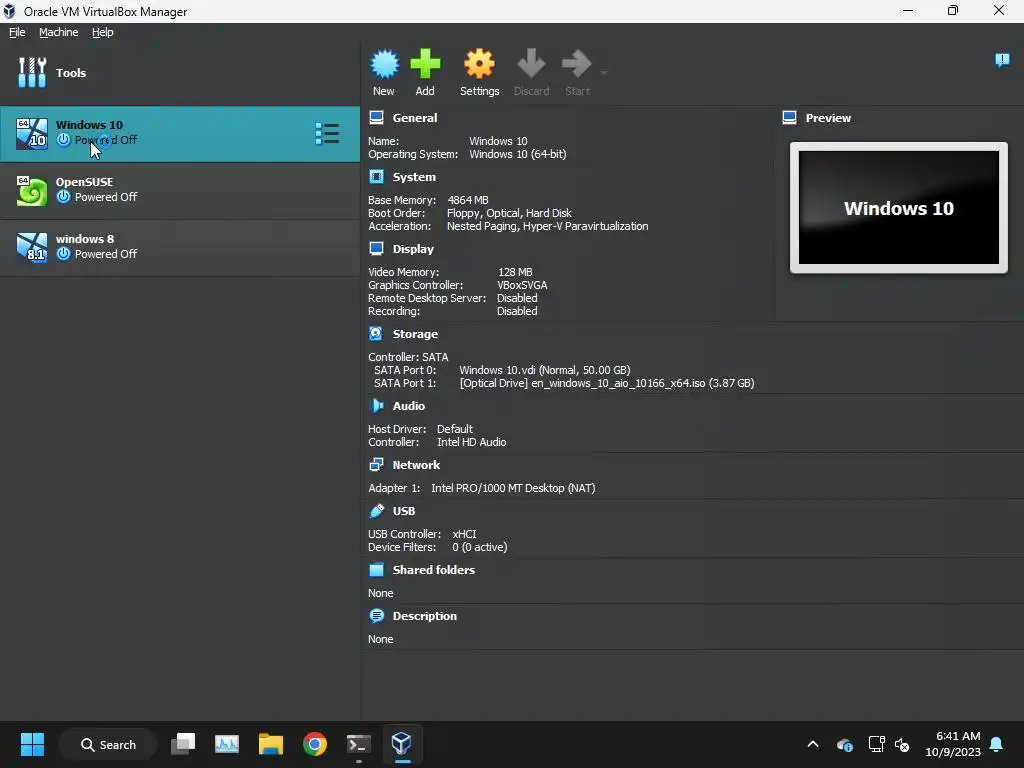
Task: Click the Discard down-arrow icon
Action: coord(531,64)
